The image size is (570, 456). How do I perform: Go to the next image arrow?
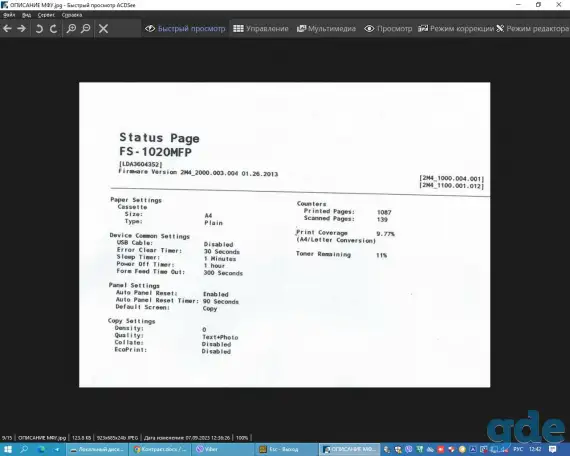[x=22, y=28]
